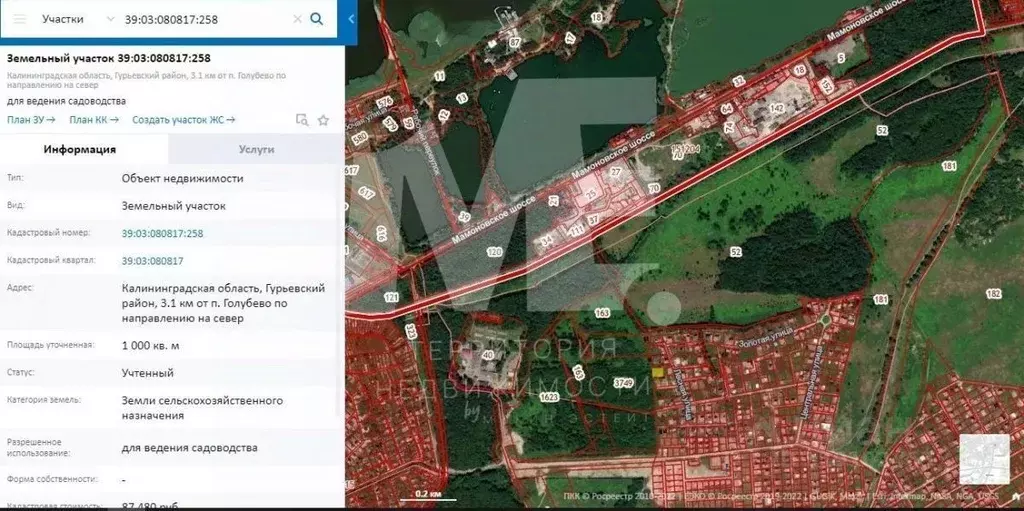Click the cadastral number search field
Viewport: 1024px width, 511px height.
[x=206, y=19]
